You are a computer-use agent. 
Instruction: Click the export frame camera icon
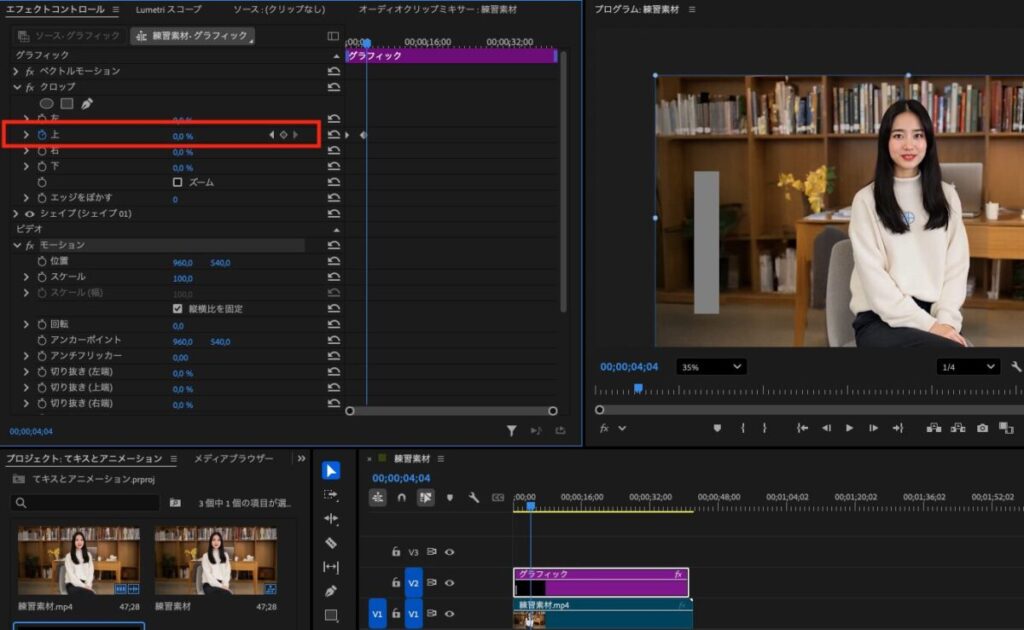pos(982,428)
